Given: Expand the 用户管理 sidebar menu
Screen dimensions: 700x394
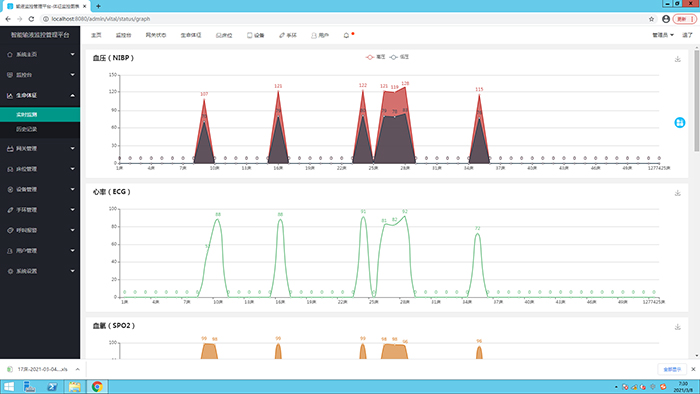Looking at the screenshot, I should point(40,250).
